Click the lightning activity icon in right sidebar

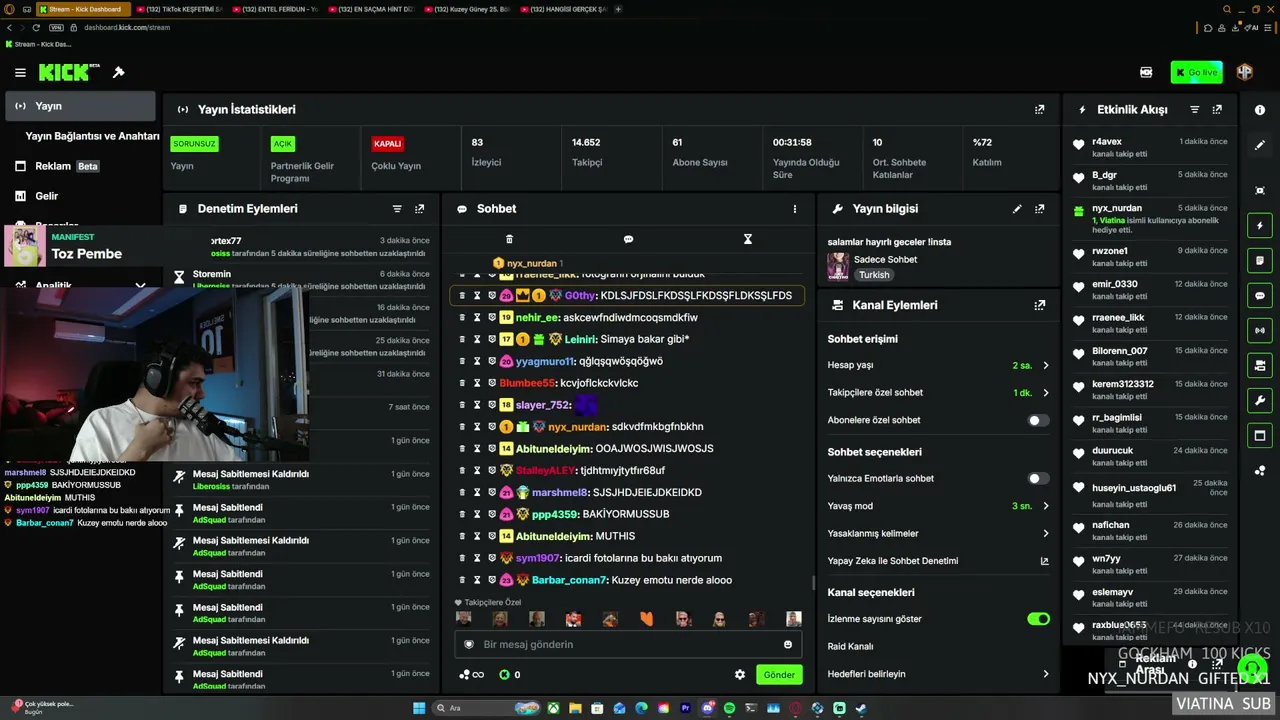click(x=1260, y=225)
